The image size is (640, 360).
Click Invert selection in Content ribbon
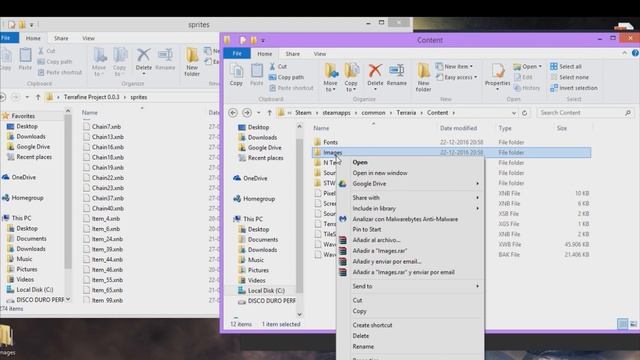pyautogui.click(x=573, y=88)
